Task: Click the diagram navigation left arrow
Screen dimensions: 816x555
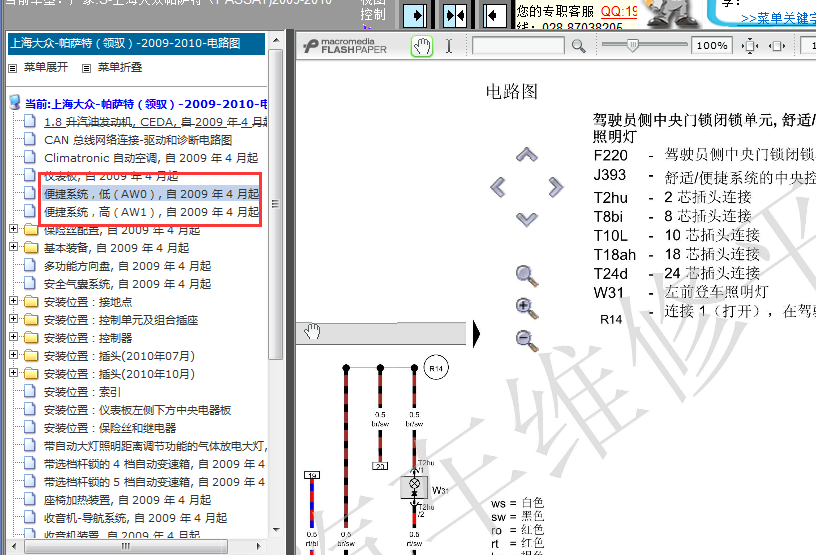Action: (x=498, y=187)
